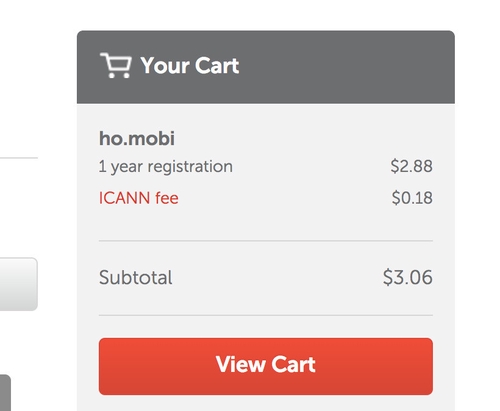500x411 pixels.
Task: Select the ho.mobi domain name
Action: click(137, 138)
